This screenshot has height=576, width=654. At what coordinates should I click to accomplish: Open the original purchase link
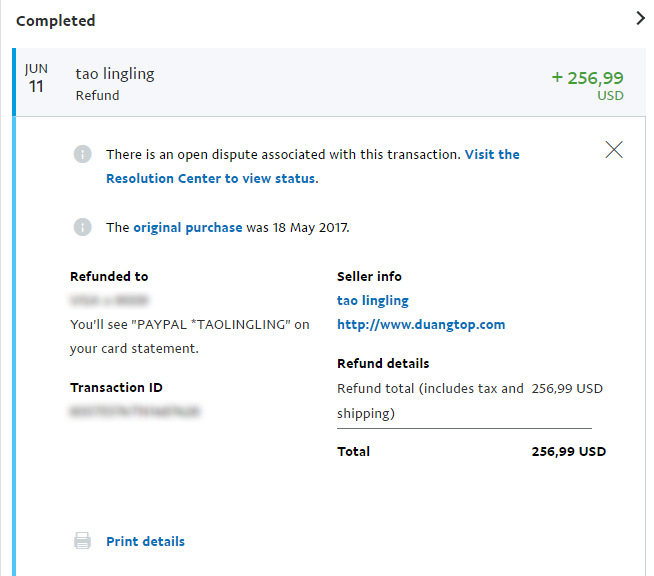pos(188,227)
